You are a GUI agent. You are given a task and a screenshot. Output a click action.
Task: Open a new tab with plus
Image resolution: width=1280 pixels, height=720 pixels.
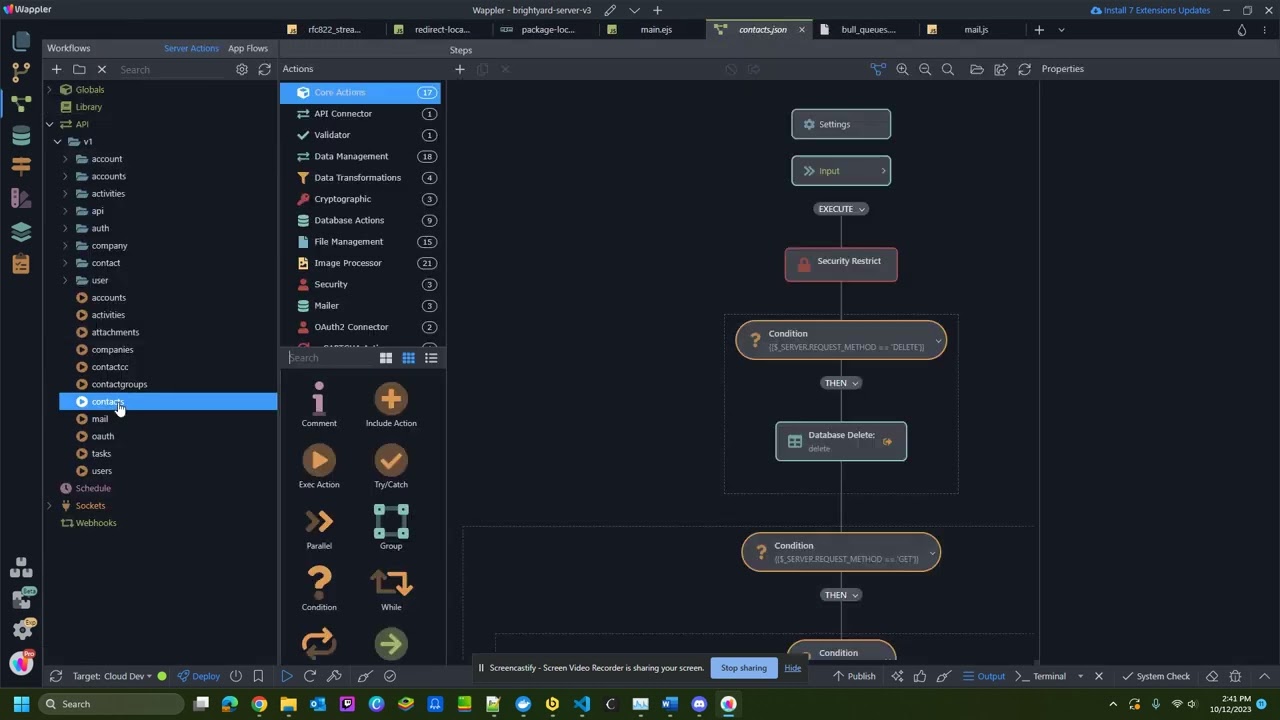click(x=1039, y=30)
